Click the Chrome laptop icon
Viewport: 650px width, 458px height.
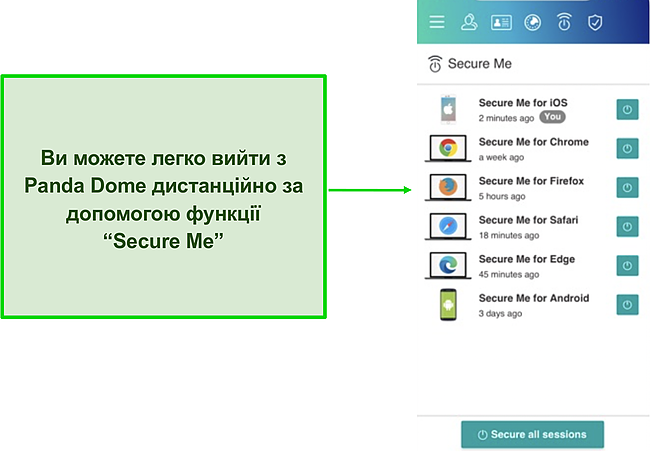(x=448, y=148)
